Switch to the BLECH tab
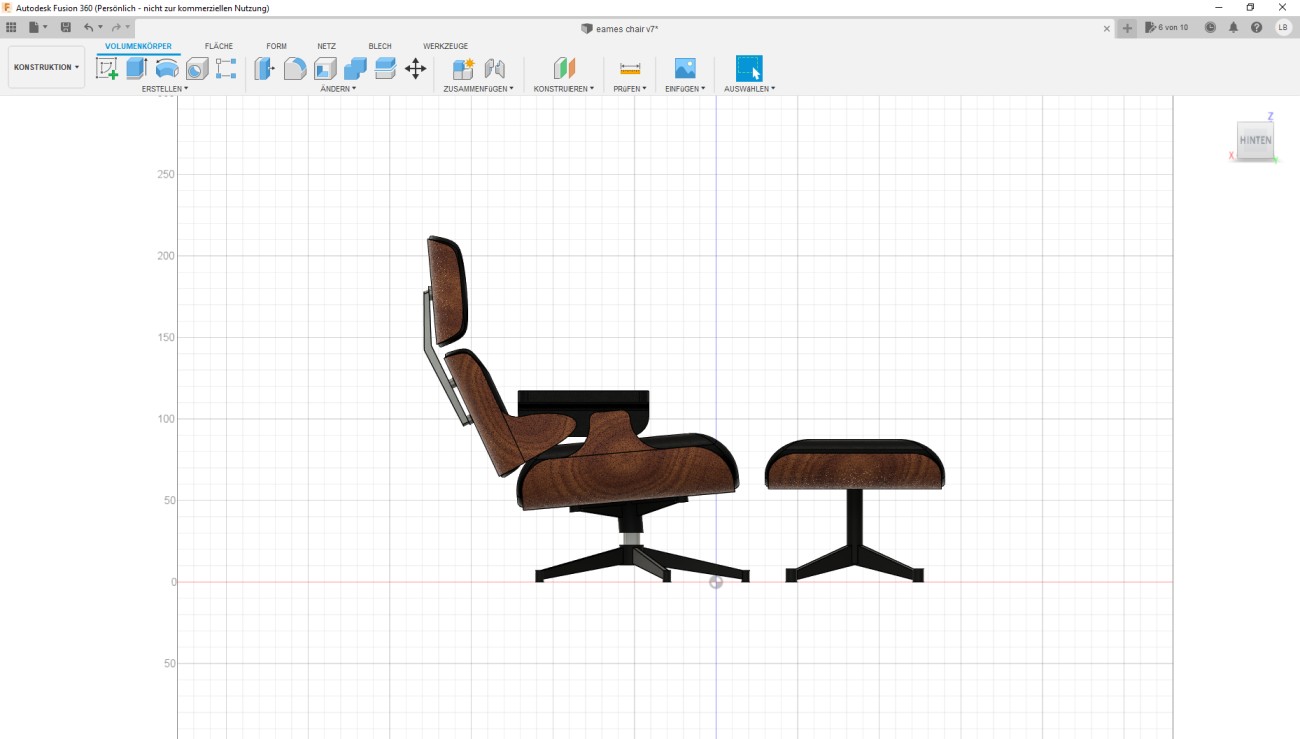The height and width of the screenshot is (739, 1300). [380, 46]
